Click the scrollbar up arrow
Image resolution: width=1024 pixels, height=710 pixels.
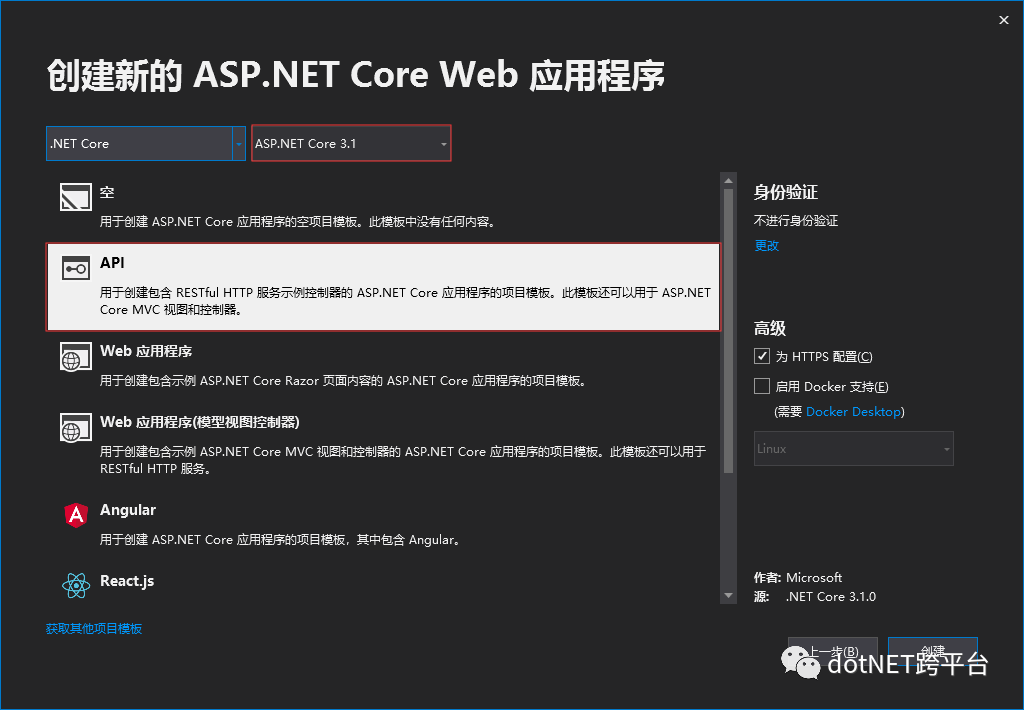(x=729, y=181)
